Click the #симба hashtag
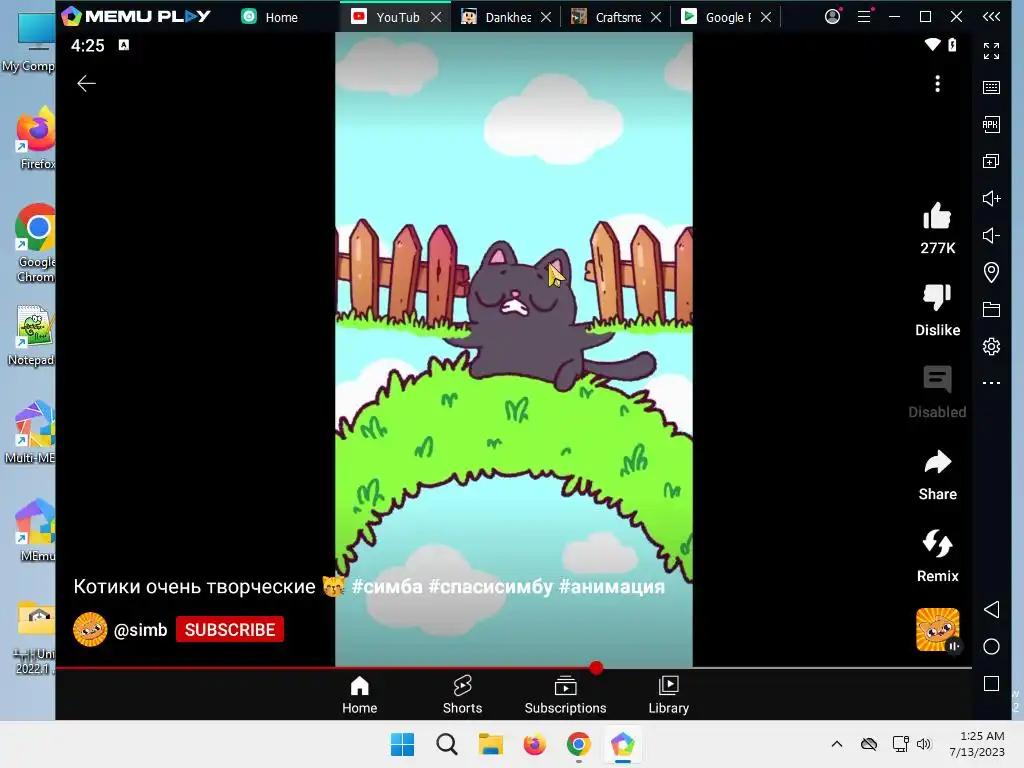This screenshot has height=768, width=1024. coord(387,586)
